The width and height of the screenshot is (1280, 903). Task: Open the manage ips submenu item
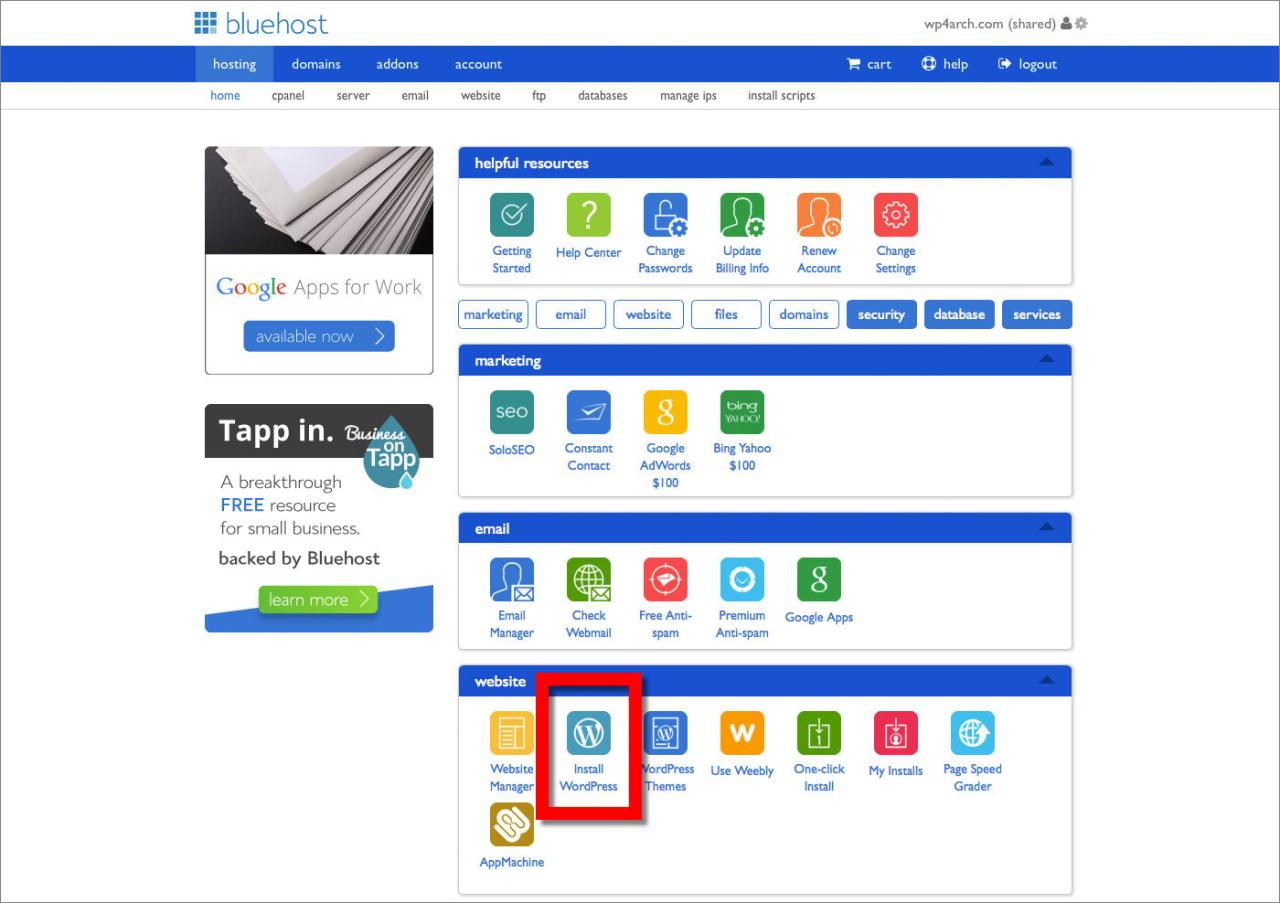pos(688,96)
